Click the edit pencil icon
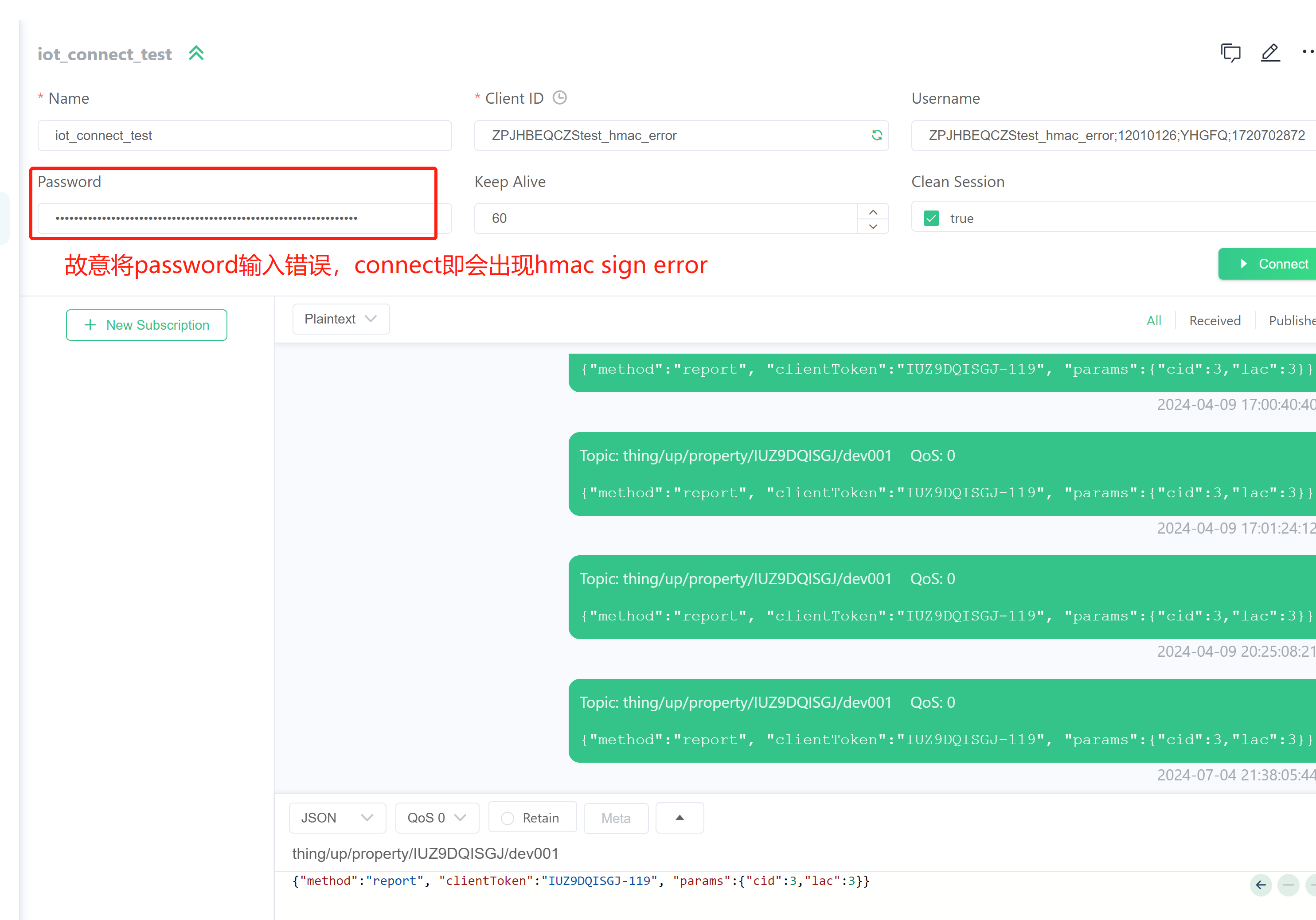This screenshot has height=920, width=1316. pyautogui.click(x=1270, y=53)
